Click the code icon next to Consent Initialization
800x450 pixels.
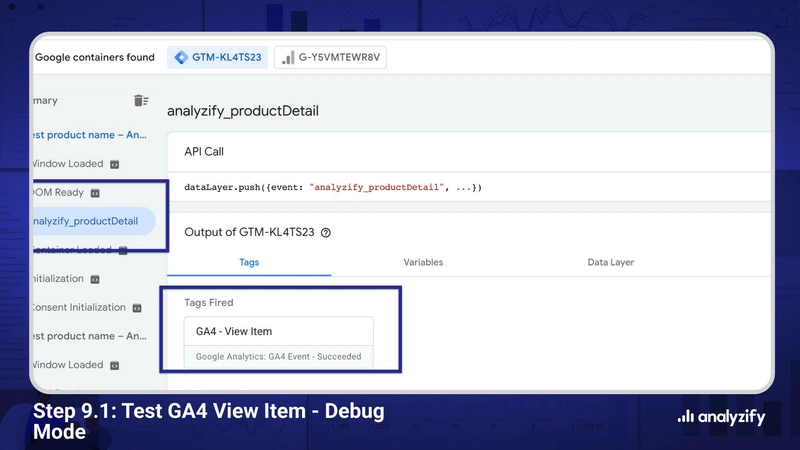coord(137,308)
